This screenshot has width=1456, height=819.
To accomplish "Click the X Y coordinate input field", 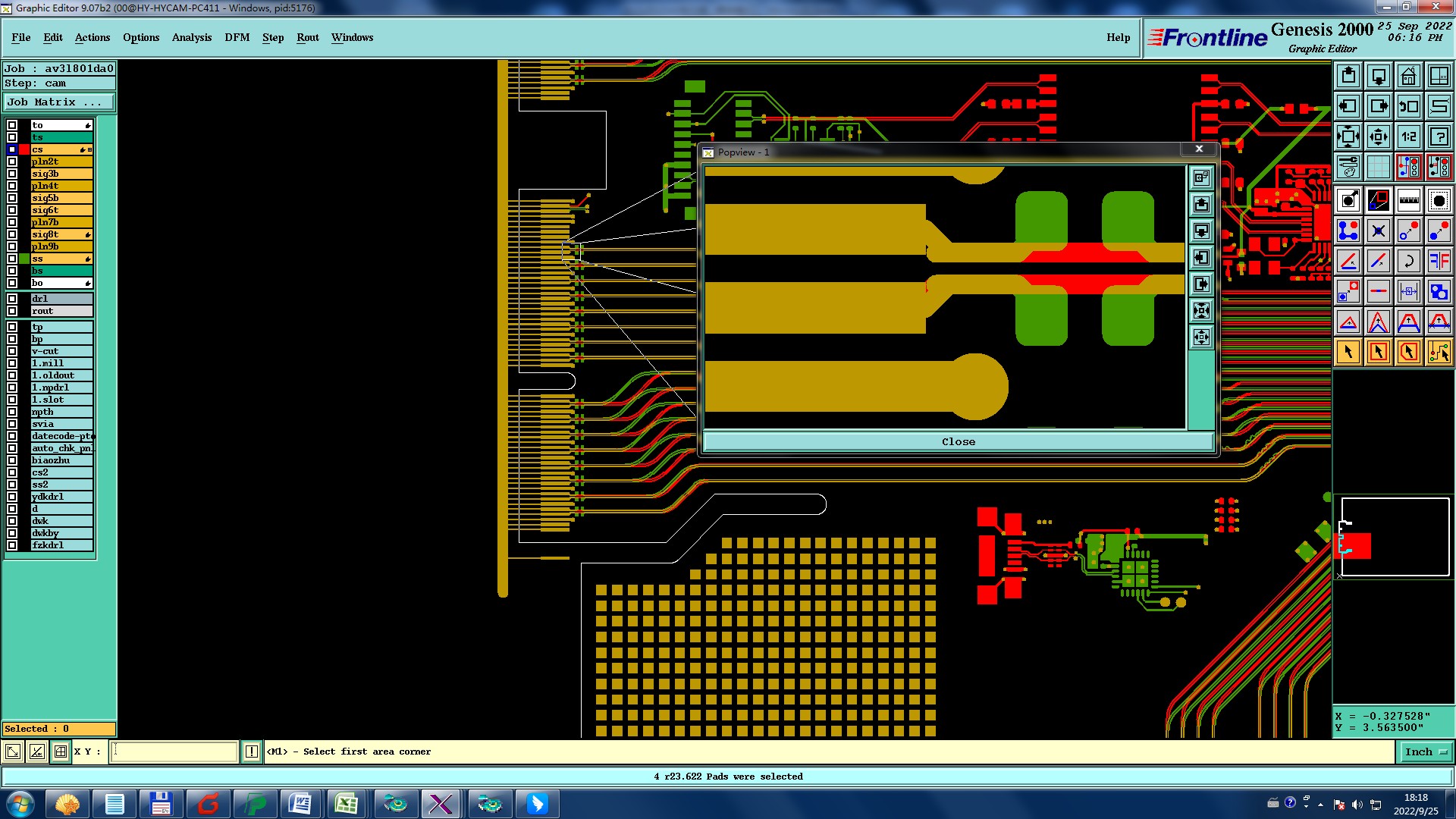I will [x=174, y=752].
